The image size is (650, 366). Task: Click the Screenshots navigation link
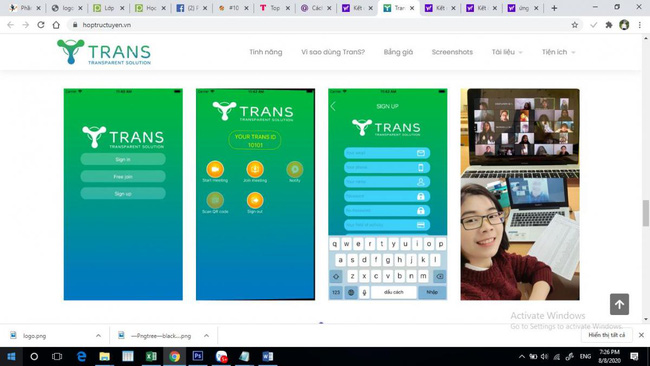click(x=452, y=52)
